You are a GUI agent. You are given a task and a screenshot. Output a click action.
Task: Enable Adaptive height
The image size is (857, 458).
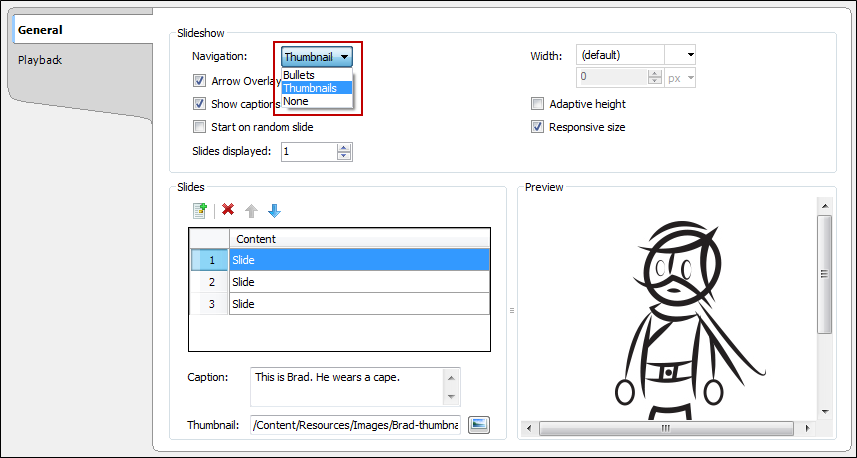coord(538,104)
